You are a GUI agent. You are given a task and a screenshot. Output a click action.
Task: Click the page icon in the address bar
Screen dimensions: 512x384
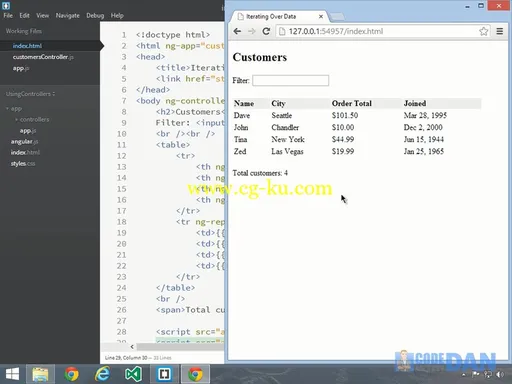coord(282,31)
